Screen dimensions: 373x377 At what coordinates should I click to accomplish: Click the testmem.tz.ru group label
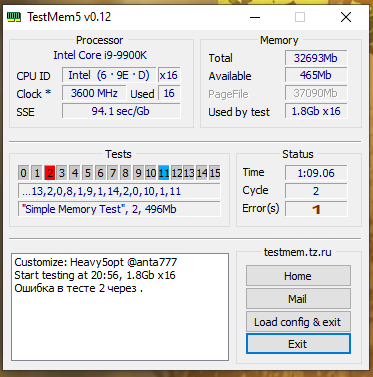(x=298, y=252)
